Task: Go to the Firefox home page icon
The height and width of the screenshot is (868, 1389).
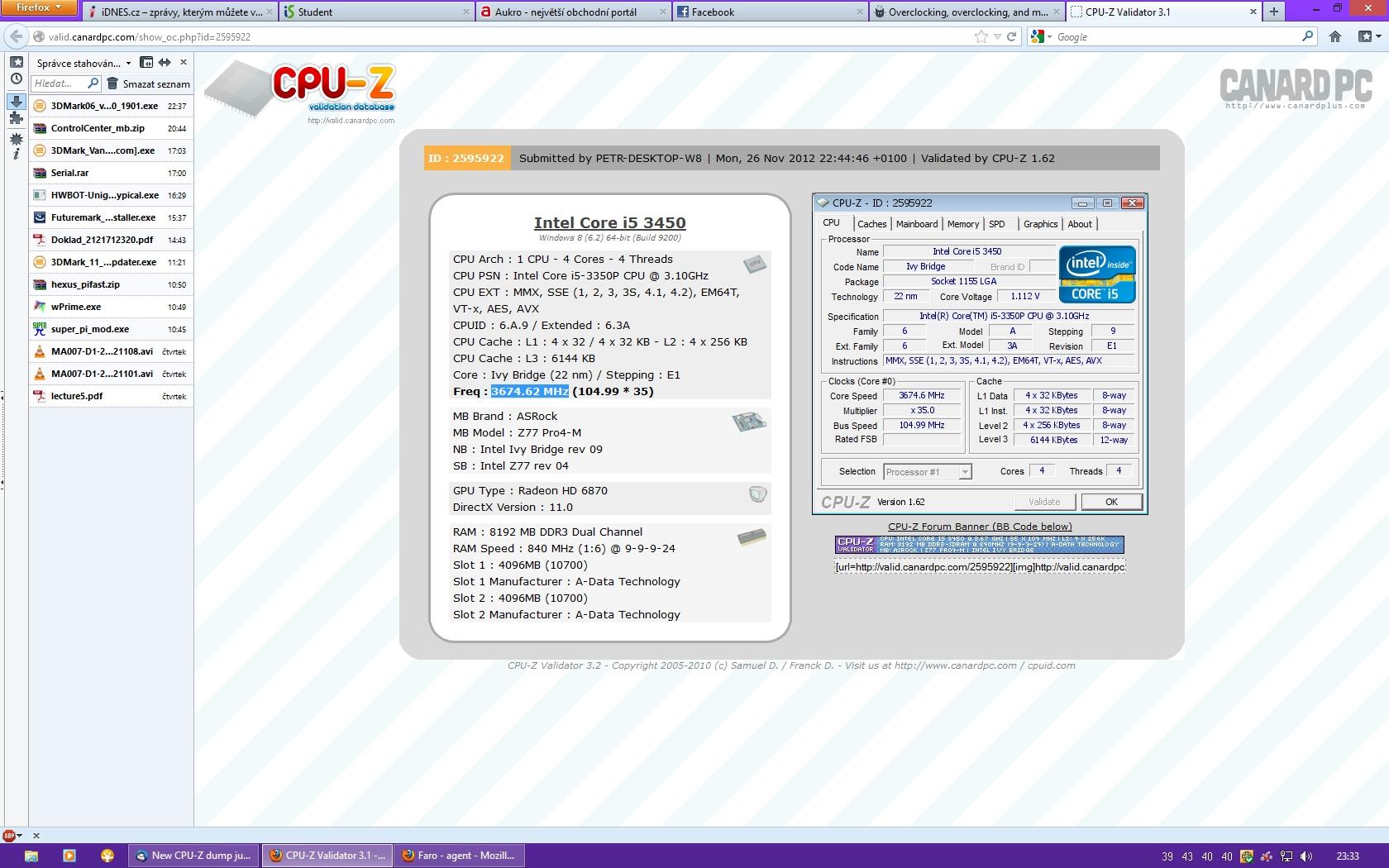Action: point(1335,36)
